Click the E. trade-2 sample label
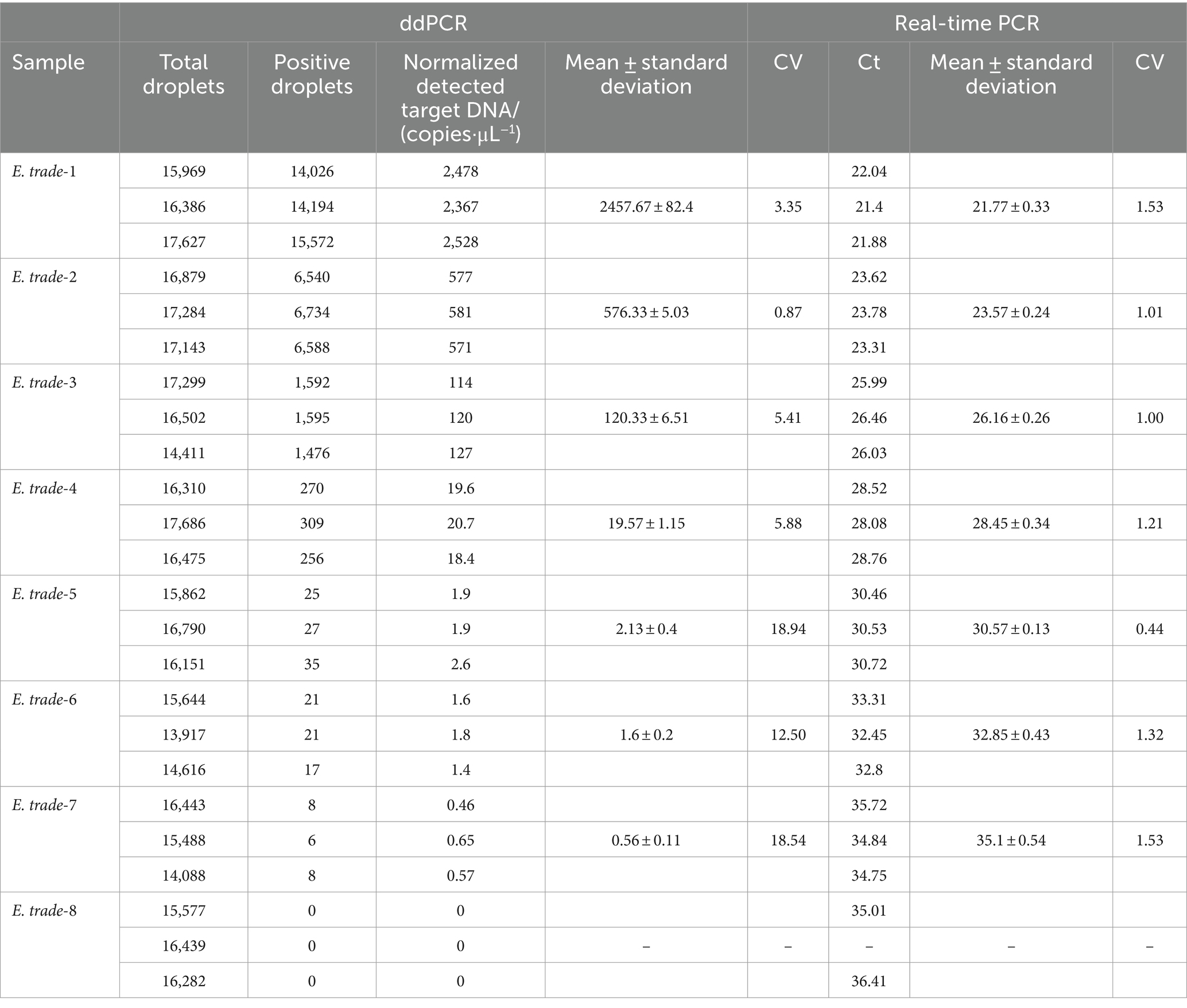This screenshot has width=1187, height=1008. 44,277
